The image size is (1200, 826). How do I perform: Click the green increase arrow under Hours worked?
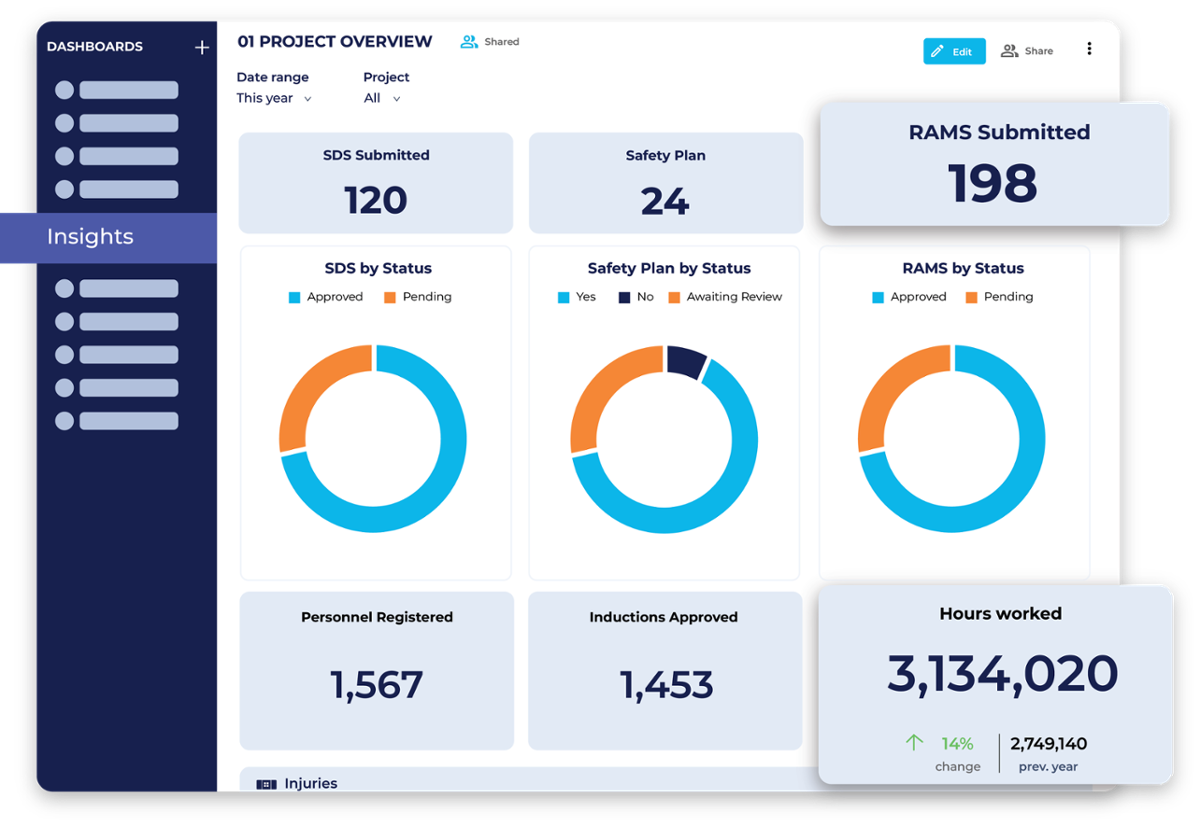913,743
